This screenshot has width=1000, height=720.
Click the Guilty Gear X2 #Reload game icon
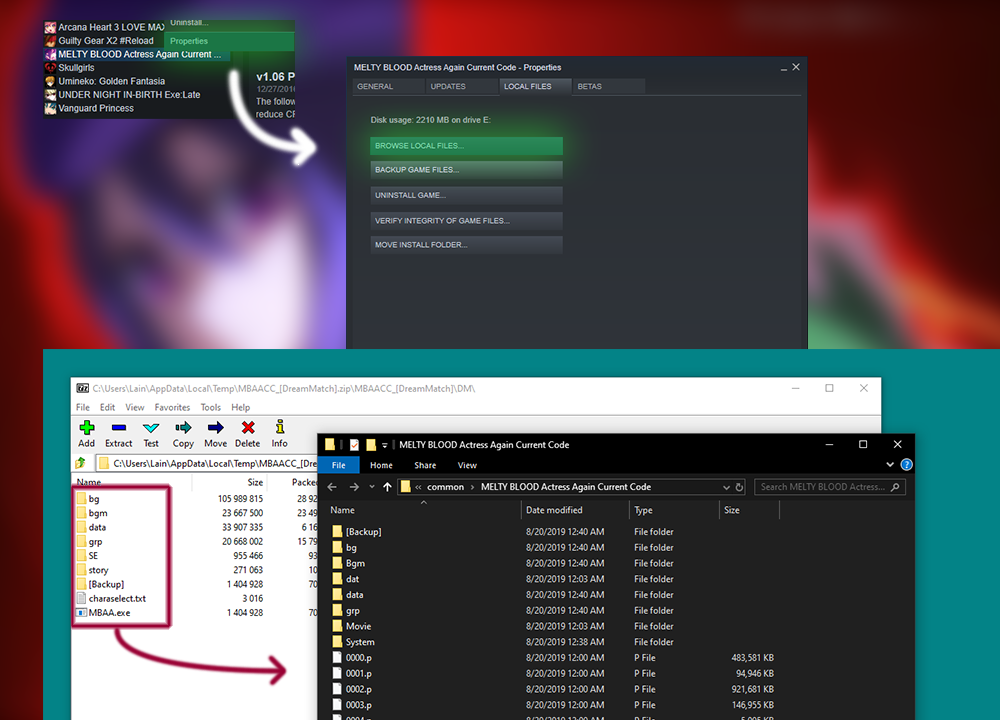50,41
